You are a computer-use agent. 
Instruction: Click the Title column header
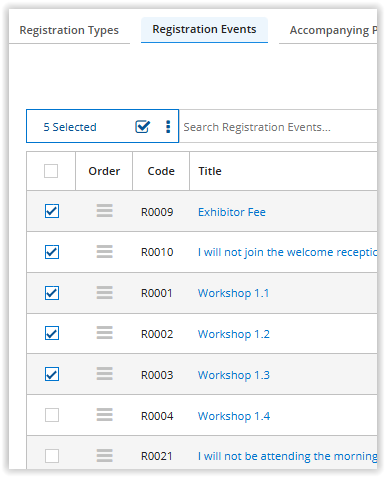tap(210, 171)
